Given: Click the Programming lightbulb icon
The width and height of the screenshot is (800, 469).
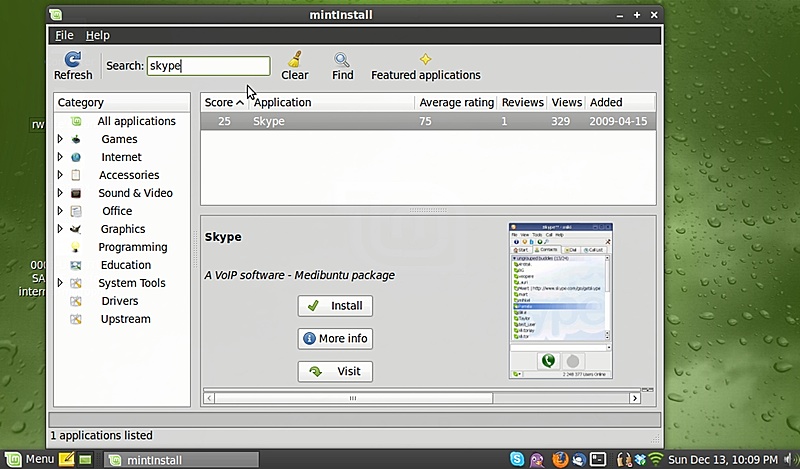Looking at the screenshot, I should [x=76, y=247].
